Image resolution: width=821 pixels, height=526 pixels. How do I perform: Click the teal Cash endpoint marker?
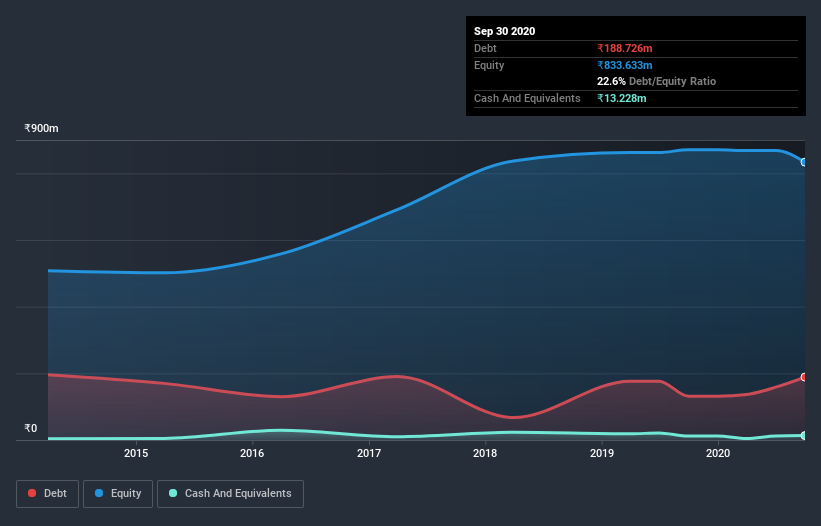[804, 435]
